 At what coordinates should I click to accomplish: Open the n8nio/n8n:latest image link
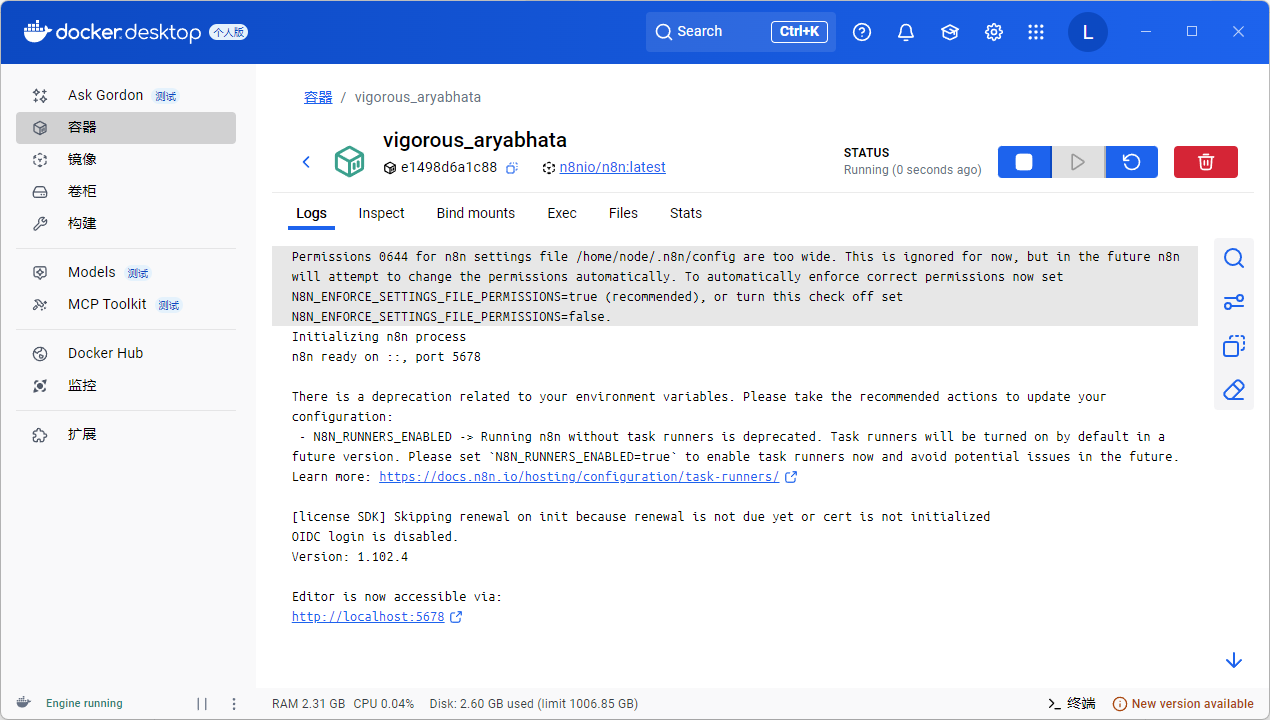click(x=612, y=168)
